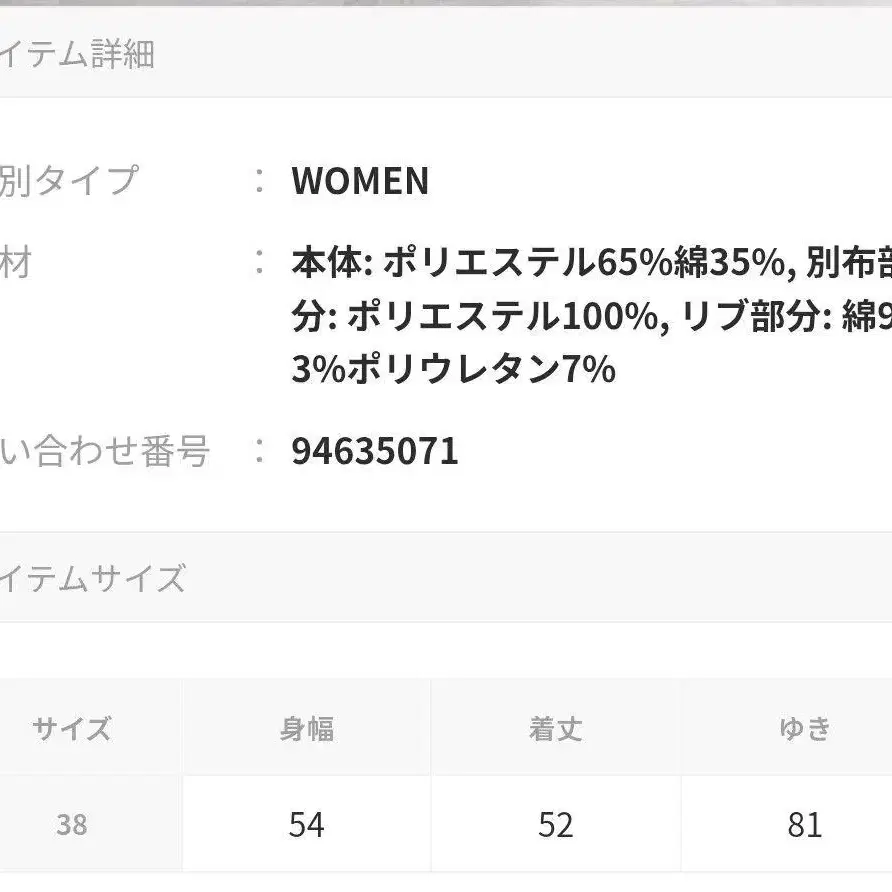This screenshot has height=892, width=892.
Task: Click the アイテムサイズ section header
Action: click(93, 578)
